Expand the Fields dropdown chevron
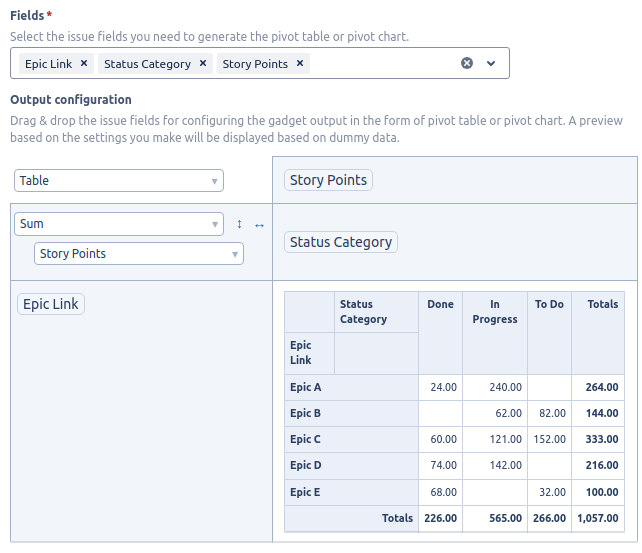 pyautogui.click(x=491, y=63)
